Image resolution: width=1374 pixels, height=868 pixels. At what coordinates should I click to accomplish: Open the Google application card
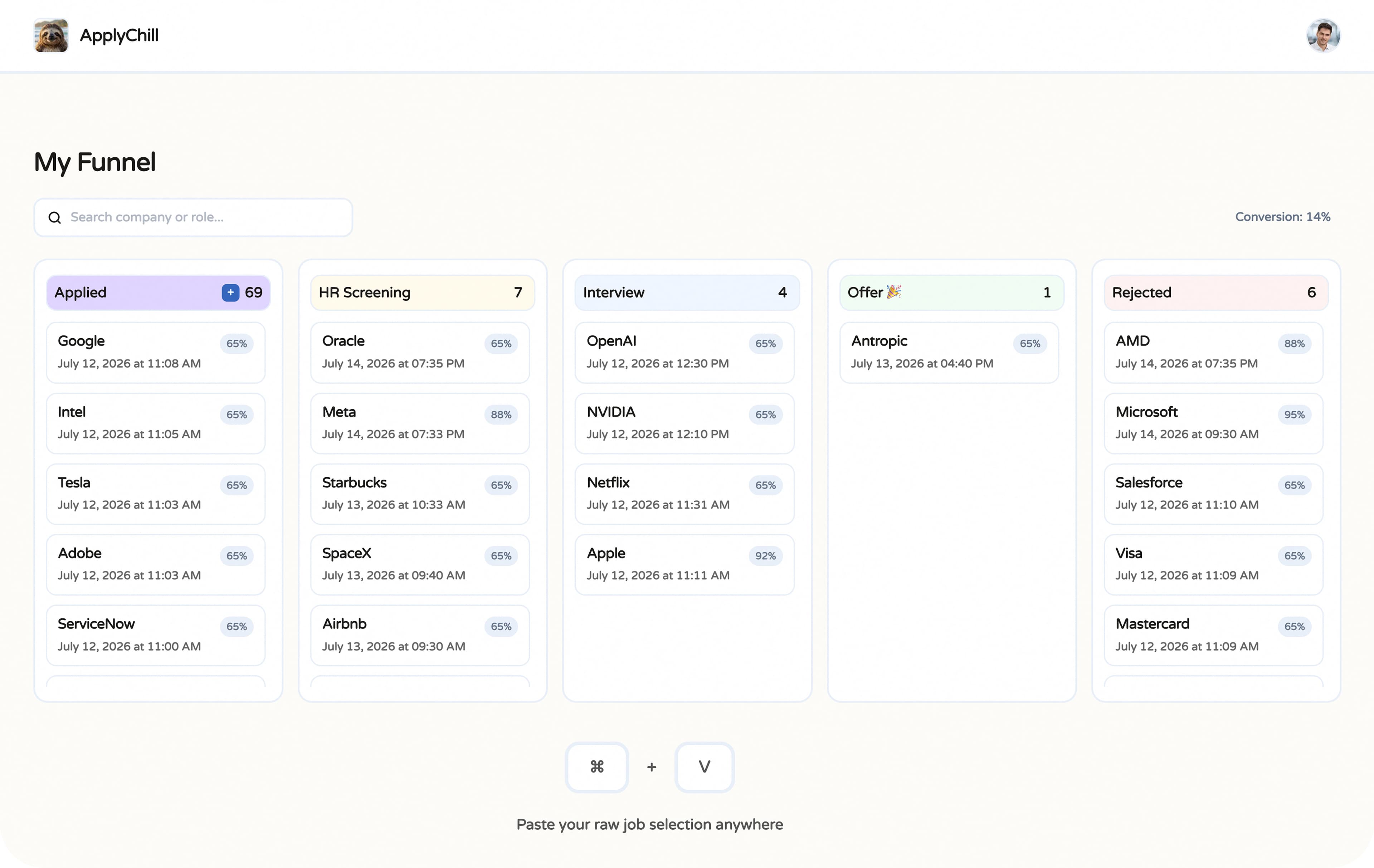(156, 352)
